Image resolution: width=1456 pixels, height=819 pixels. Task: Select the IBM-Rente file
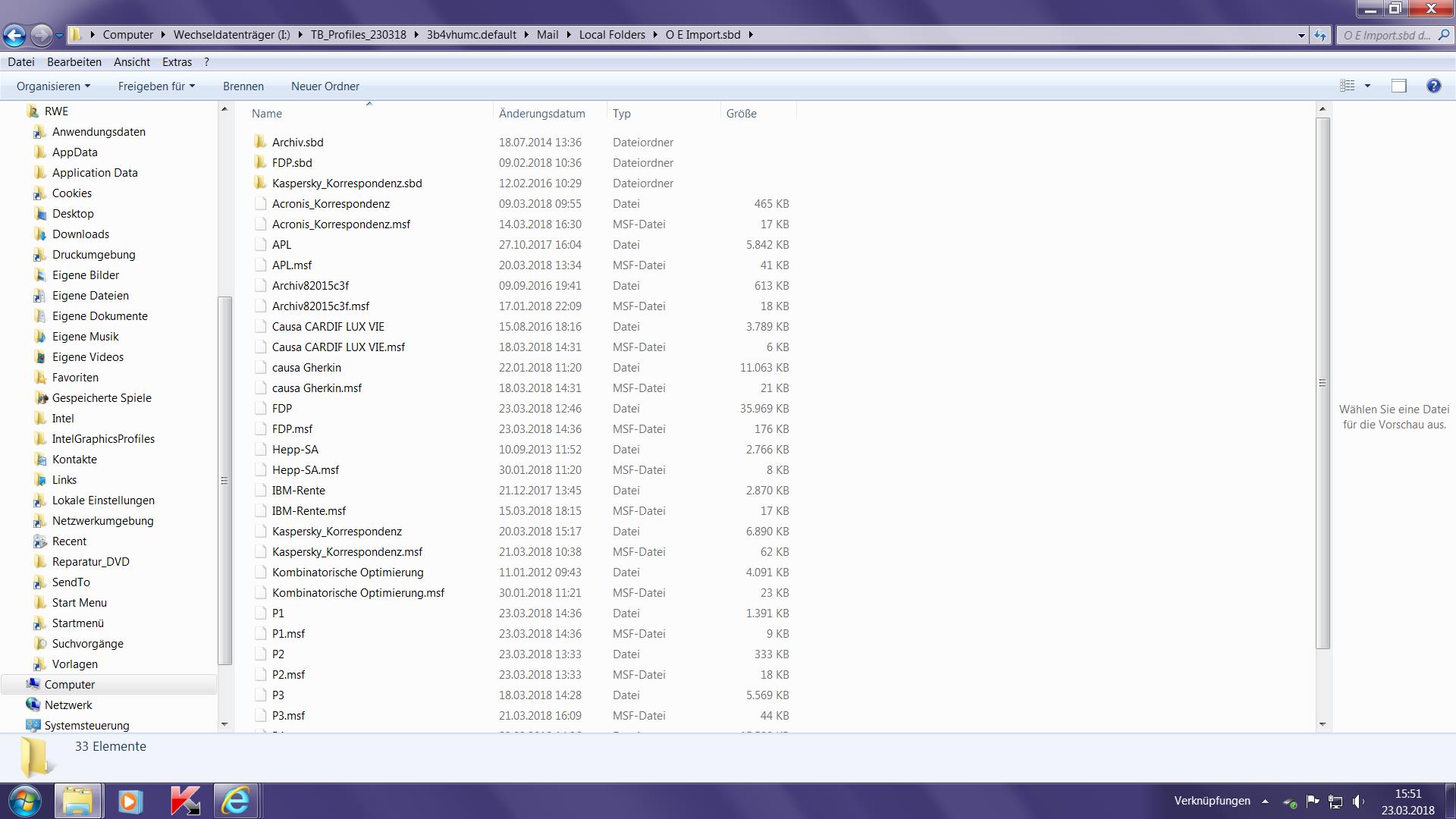point(298,490)
